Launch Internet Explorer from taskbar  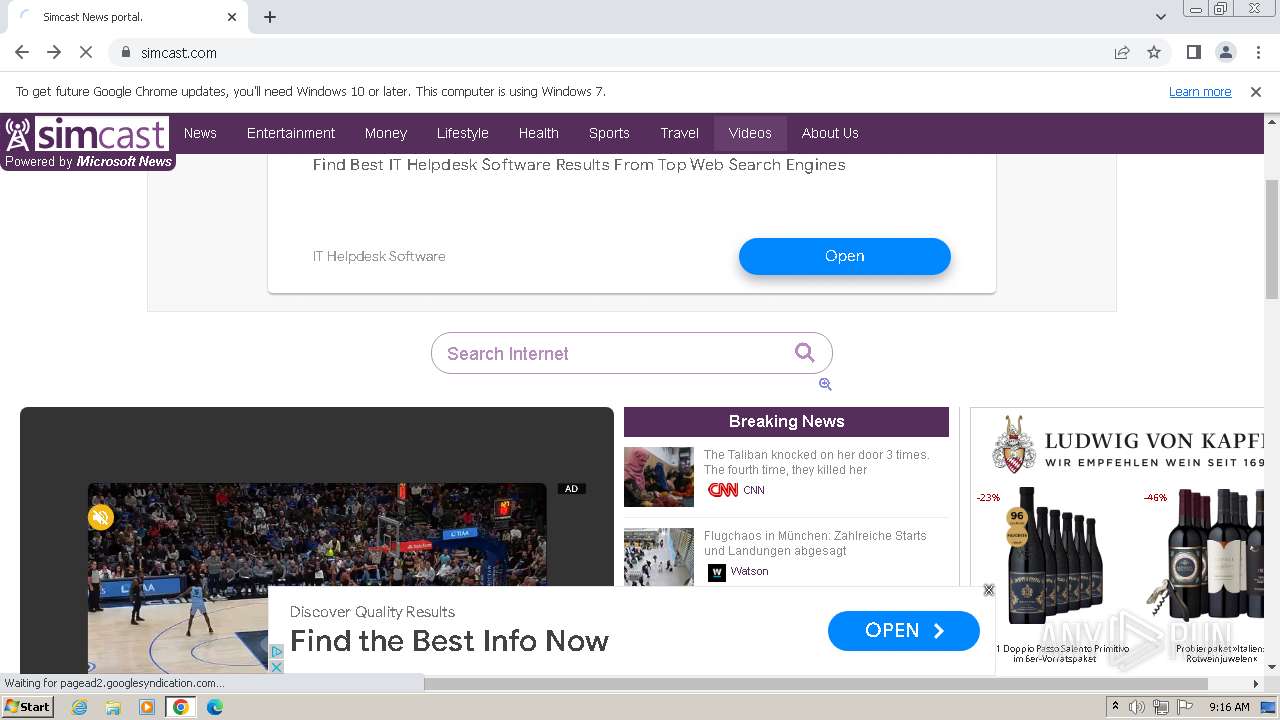(x=79, y=707)
